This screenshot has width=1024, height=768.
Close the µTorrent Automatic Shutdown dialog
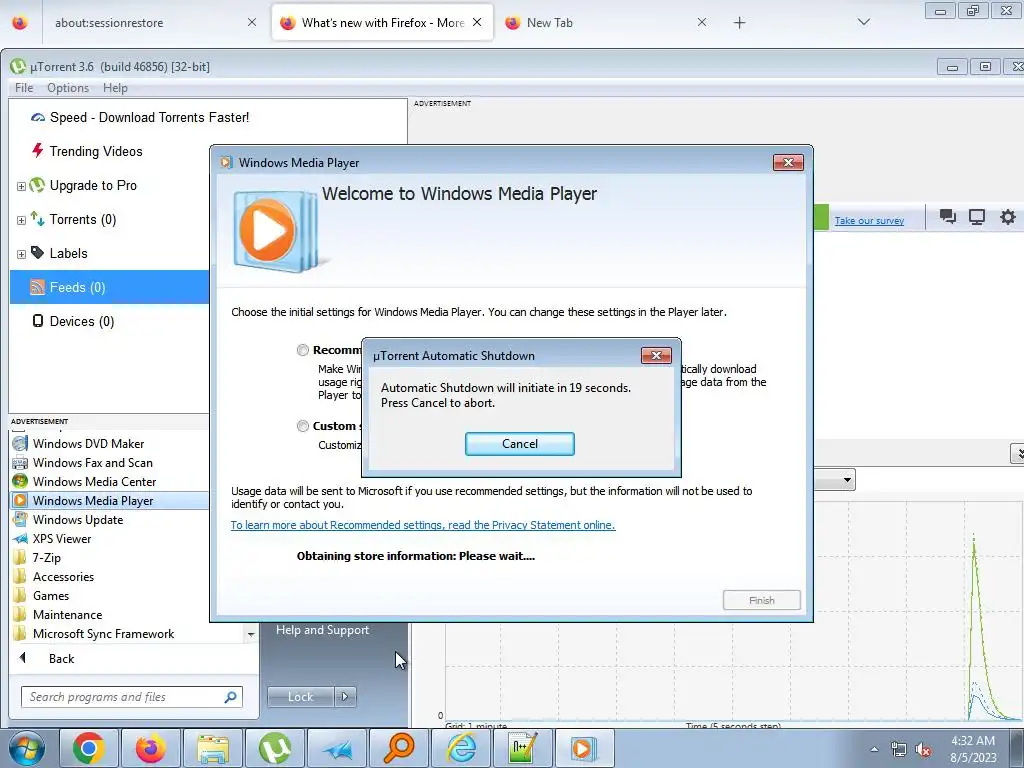click(x=656, y=355)
